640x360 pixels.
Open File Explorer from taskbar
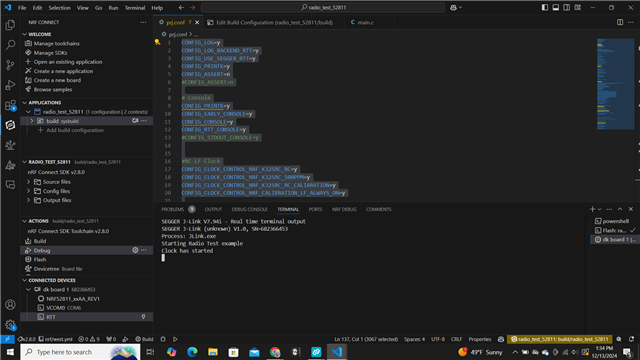click(213, 352)
